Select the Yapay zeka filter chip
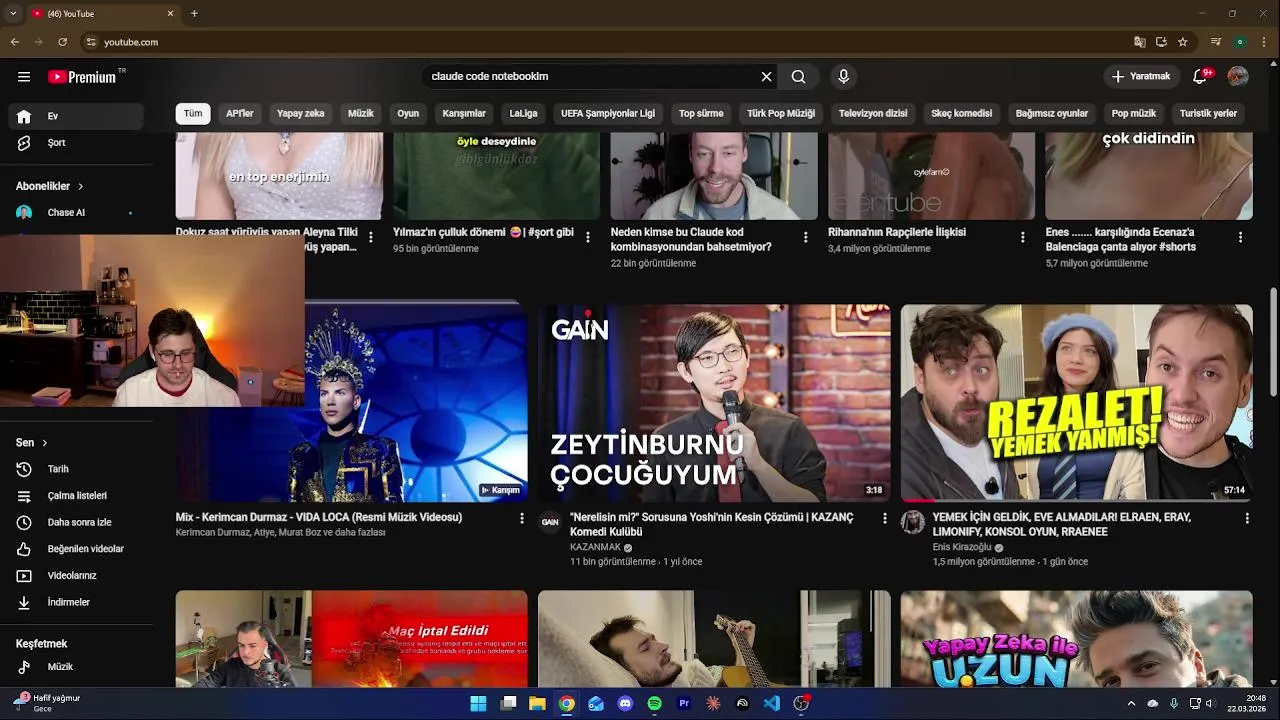 coord(301,114)
